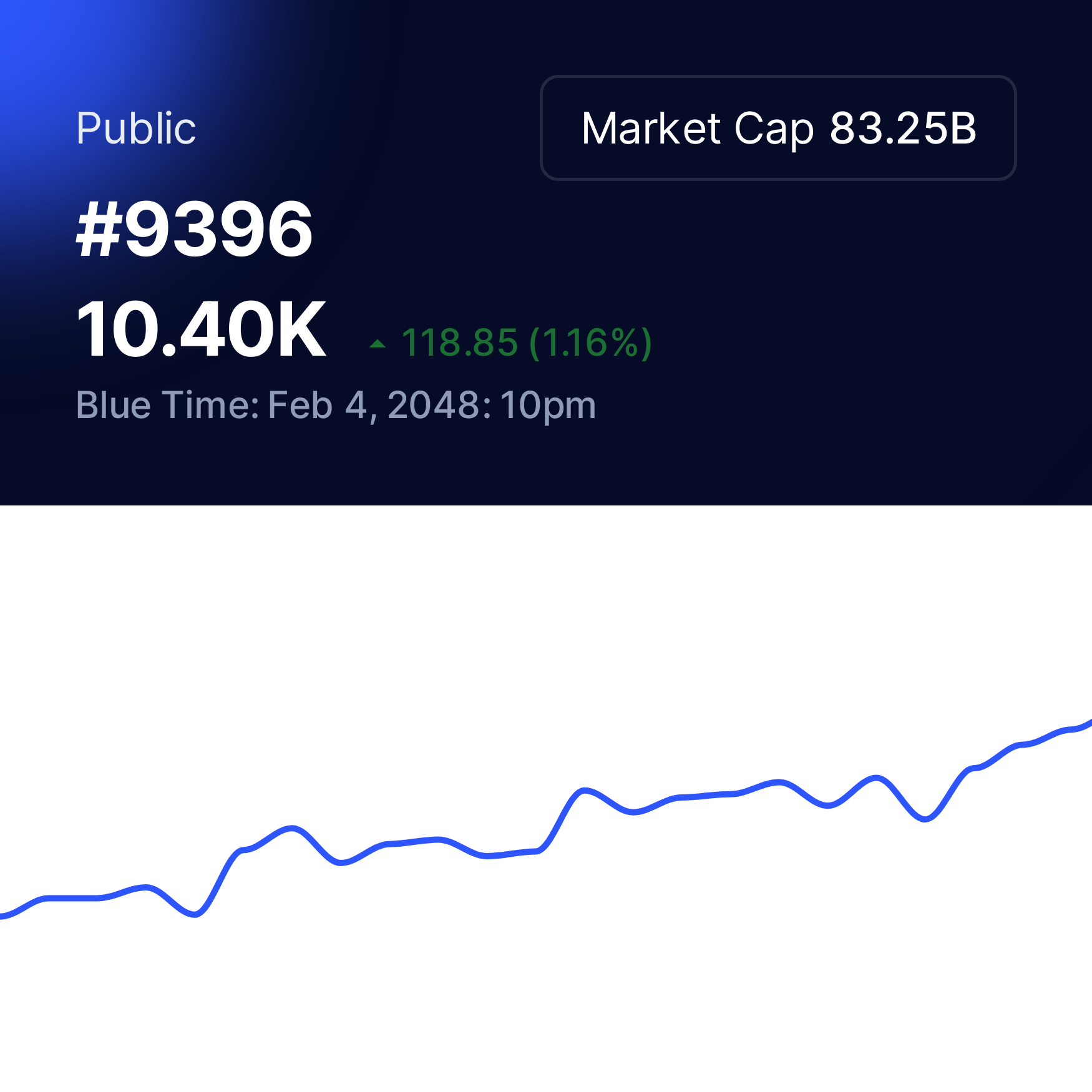The image size is (1092, 1092).
Task: Click the flat plateau near chart's start
Action: 72,898
